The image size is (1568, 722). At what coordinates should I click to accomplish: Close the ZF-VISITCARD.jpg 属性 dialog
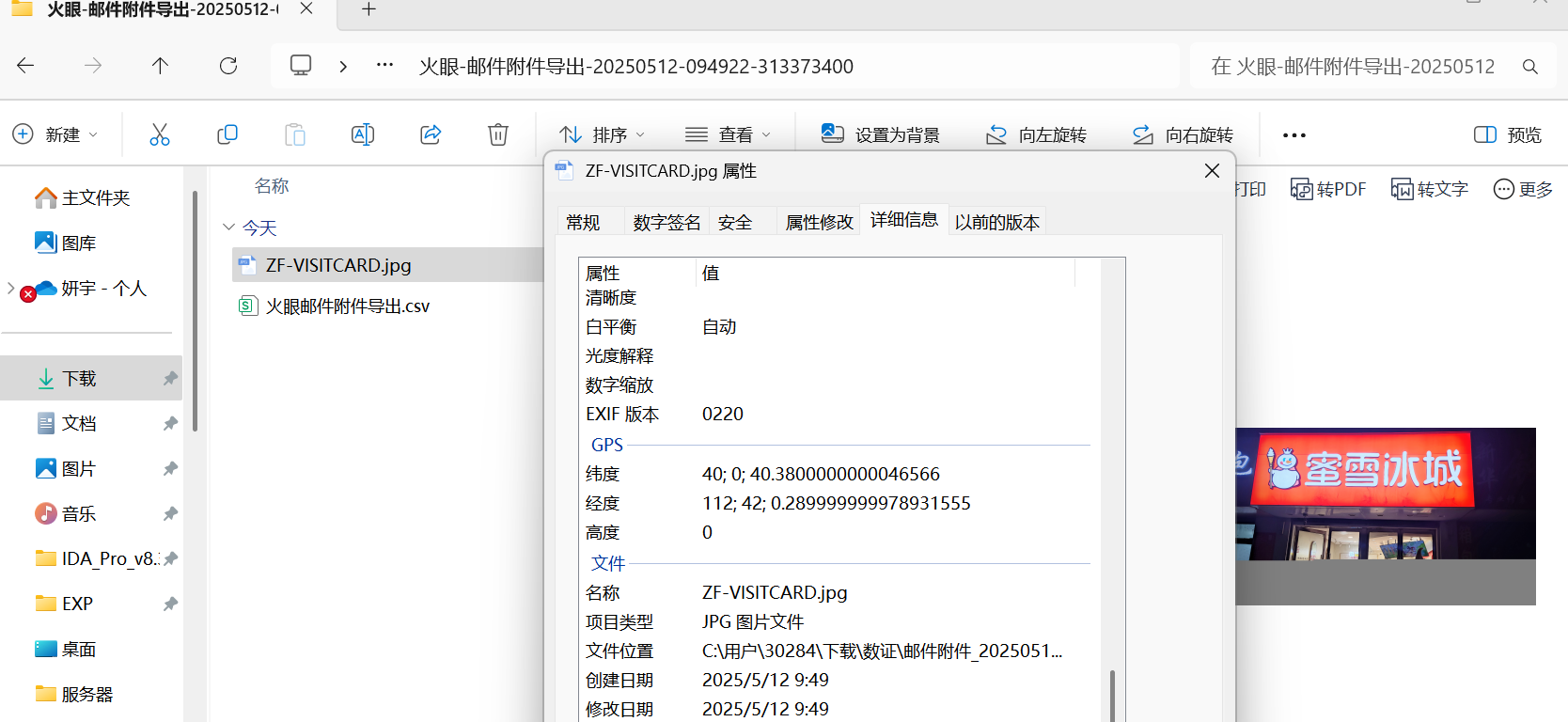[1212, 171]
